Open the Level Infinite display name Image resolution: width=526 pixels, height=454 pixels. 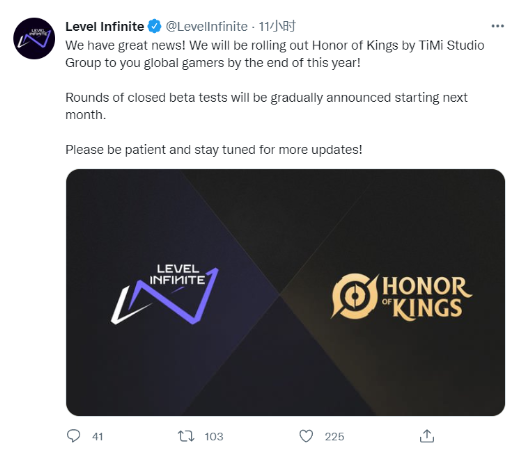tap(105, 27)
